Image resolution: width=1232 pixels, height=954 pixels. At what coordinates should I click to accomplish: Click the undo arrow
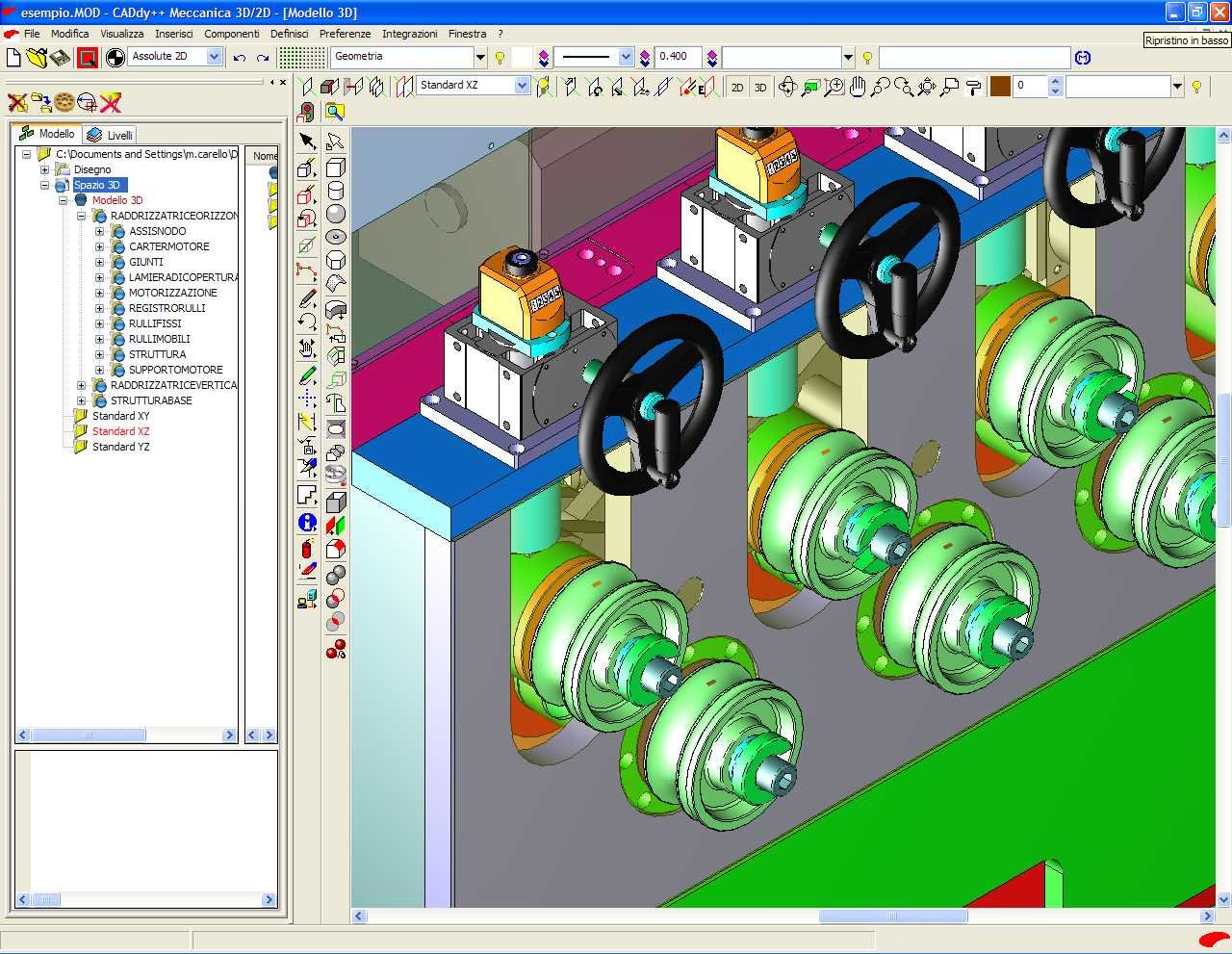pyautogui.click(x=240, y=58)
